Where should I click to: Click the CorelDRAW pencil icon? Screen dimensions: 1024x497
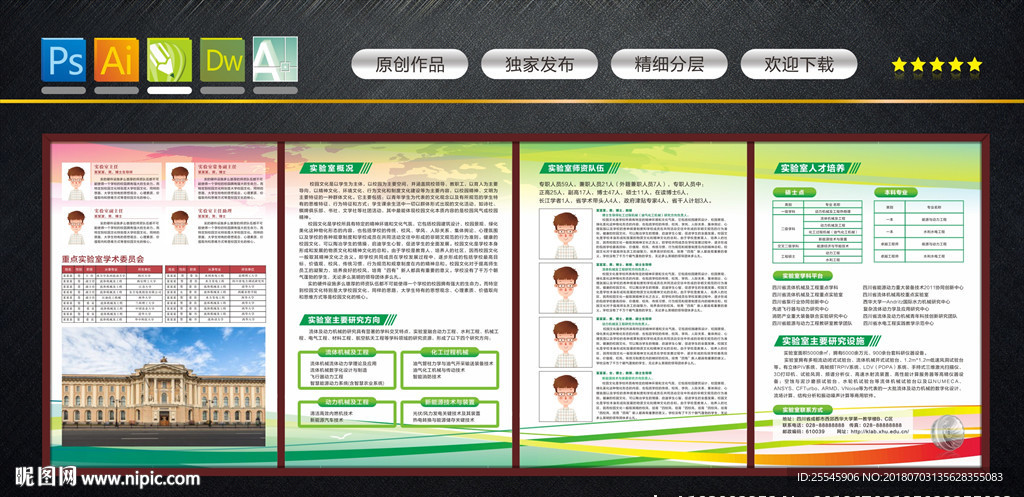(x=169, y=59)
